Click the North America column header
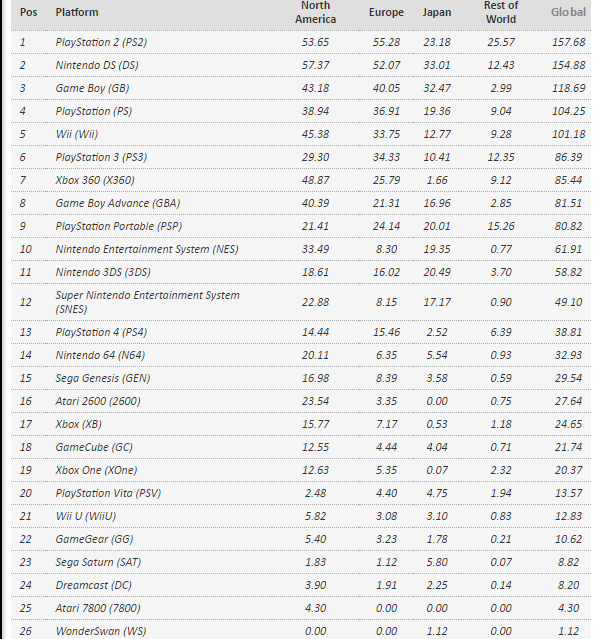The image size is (600, 639). [x=315, y=12]
